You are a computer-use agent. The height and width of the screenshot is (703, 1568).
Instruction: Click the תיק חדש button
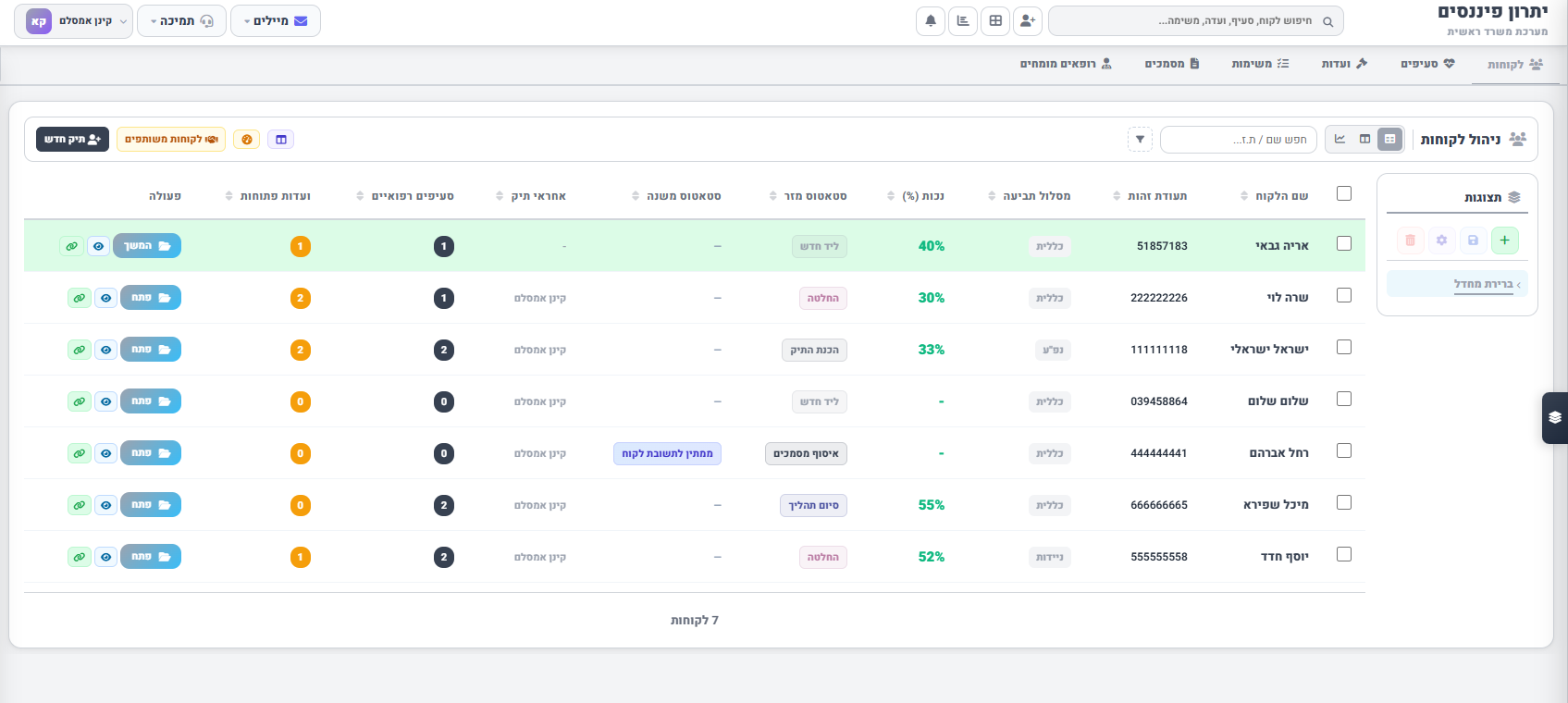(72, 140)
